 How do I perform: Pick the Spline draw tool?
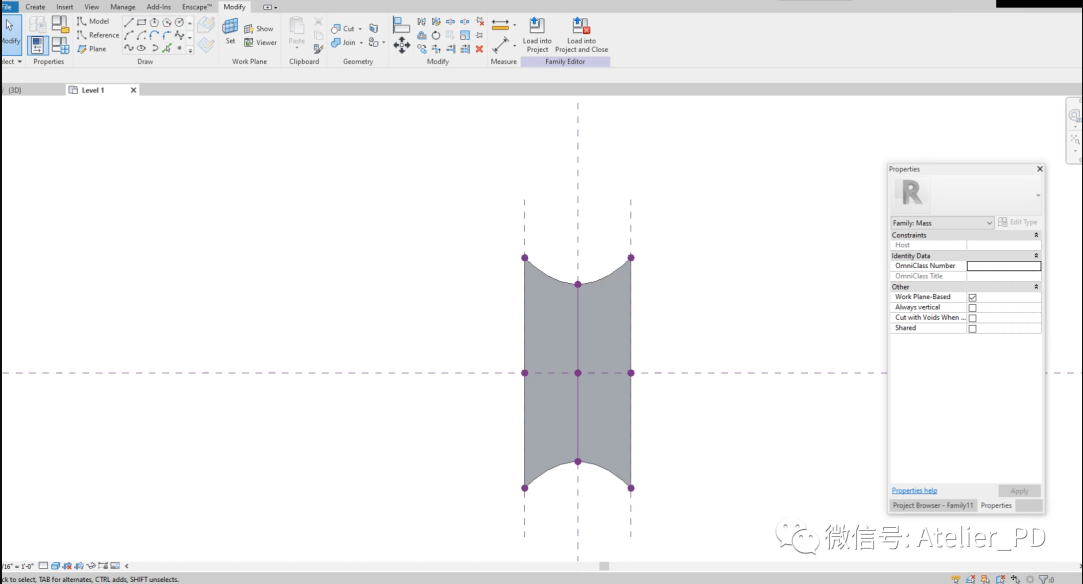click(128, 48)
